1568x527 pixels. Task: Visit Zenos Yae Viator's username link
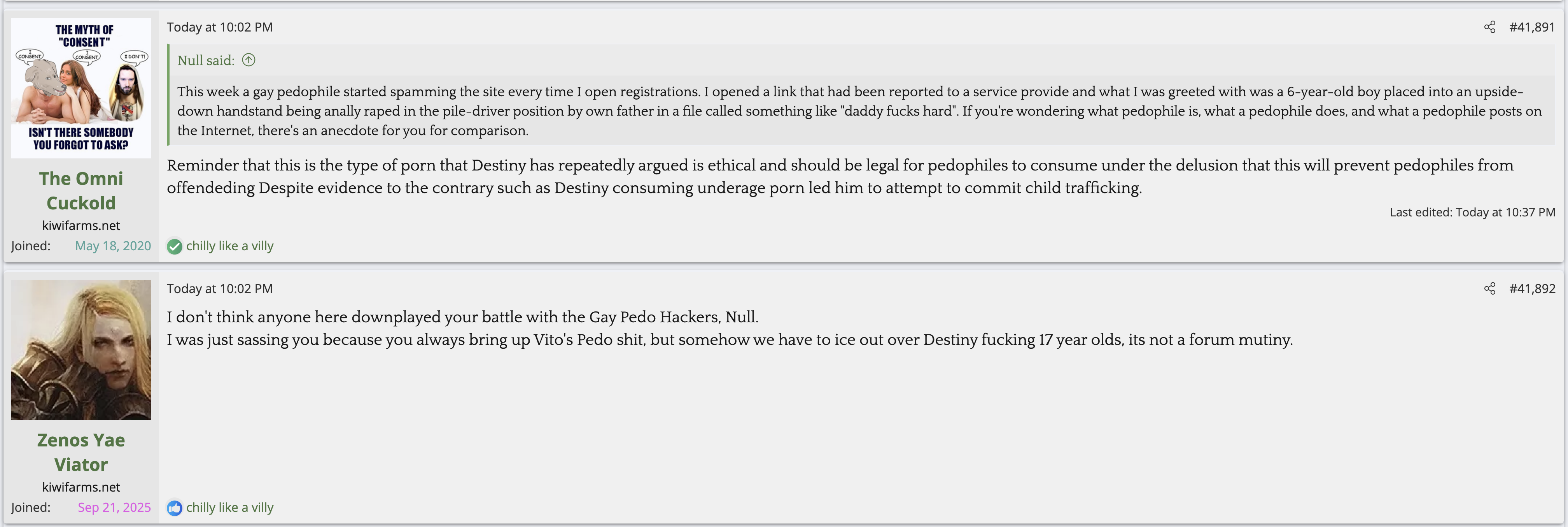81,452
